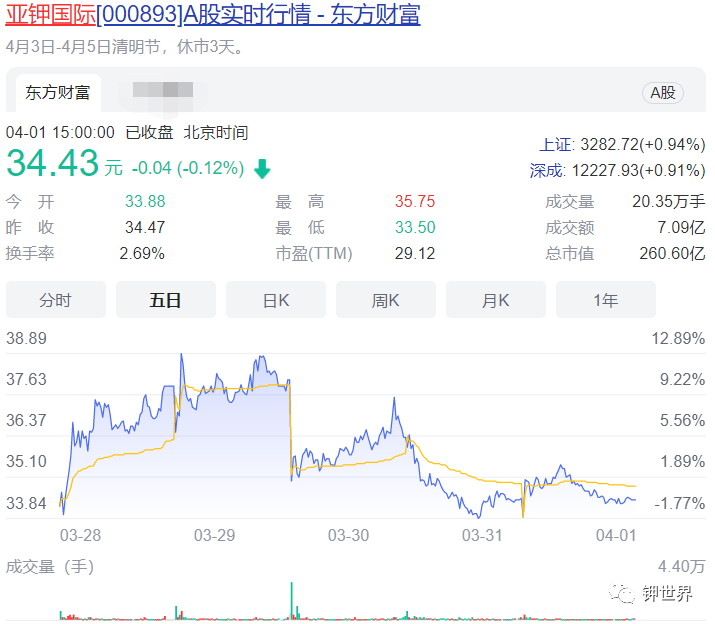Click the A股 market badge

click(x=663, y=93)
